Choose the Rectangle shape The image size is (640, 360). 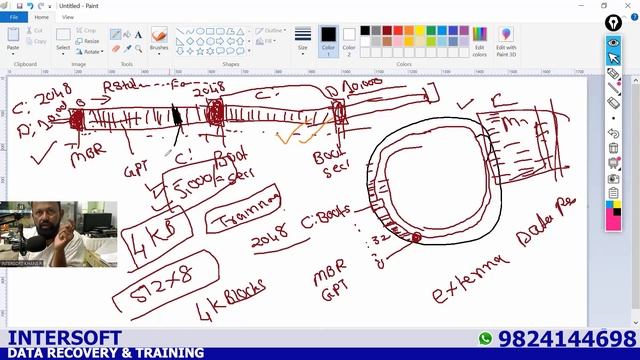210,31
